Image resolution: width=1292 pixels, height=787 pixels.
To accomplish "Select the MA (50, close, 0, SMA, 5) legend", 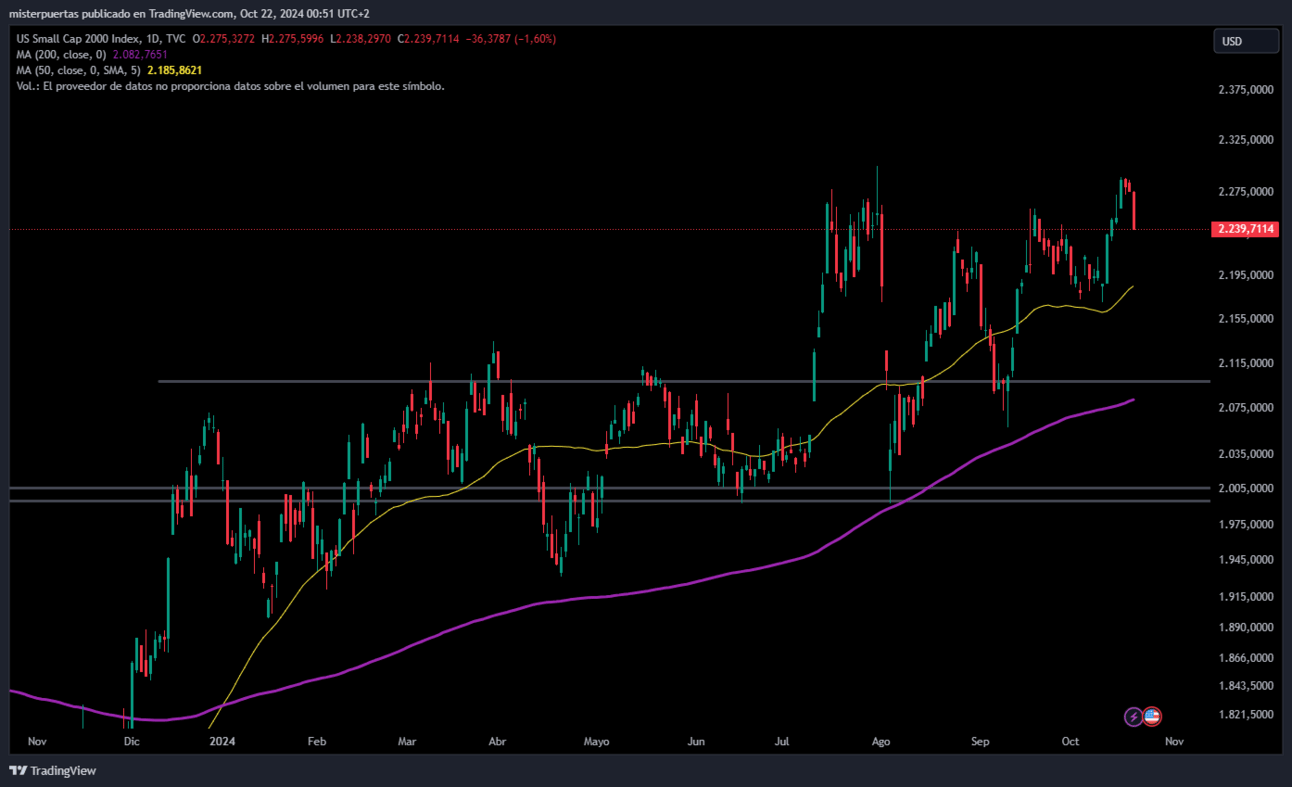I will [x=79, y=71].
